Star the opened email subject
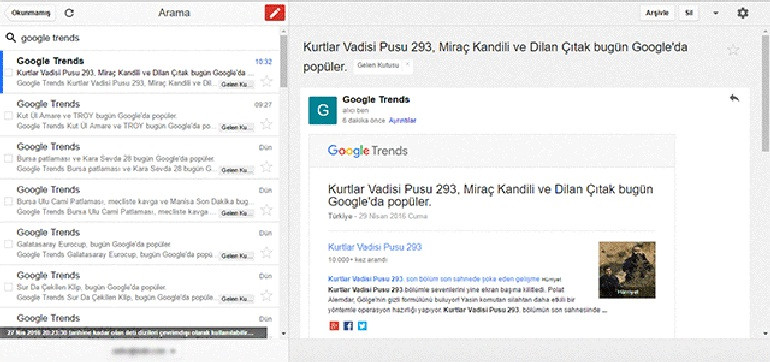 [733, 50]
